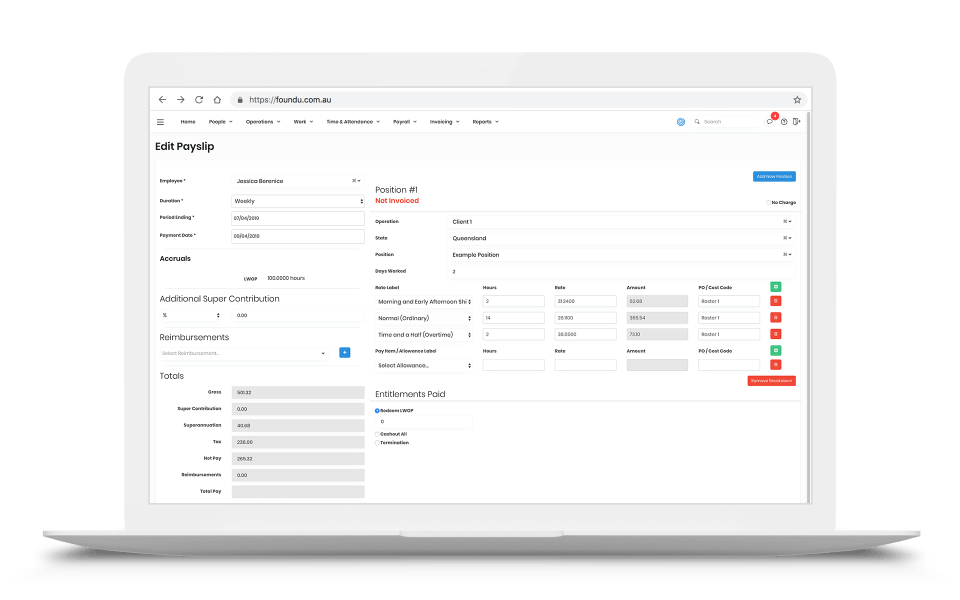Click the 'Not Invoiced' status text
The height and width of the screenshot is (600, 960).
point(397,201)
